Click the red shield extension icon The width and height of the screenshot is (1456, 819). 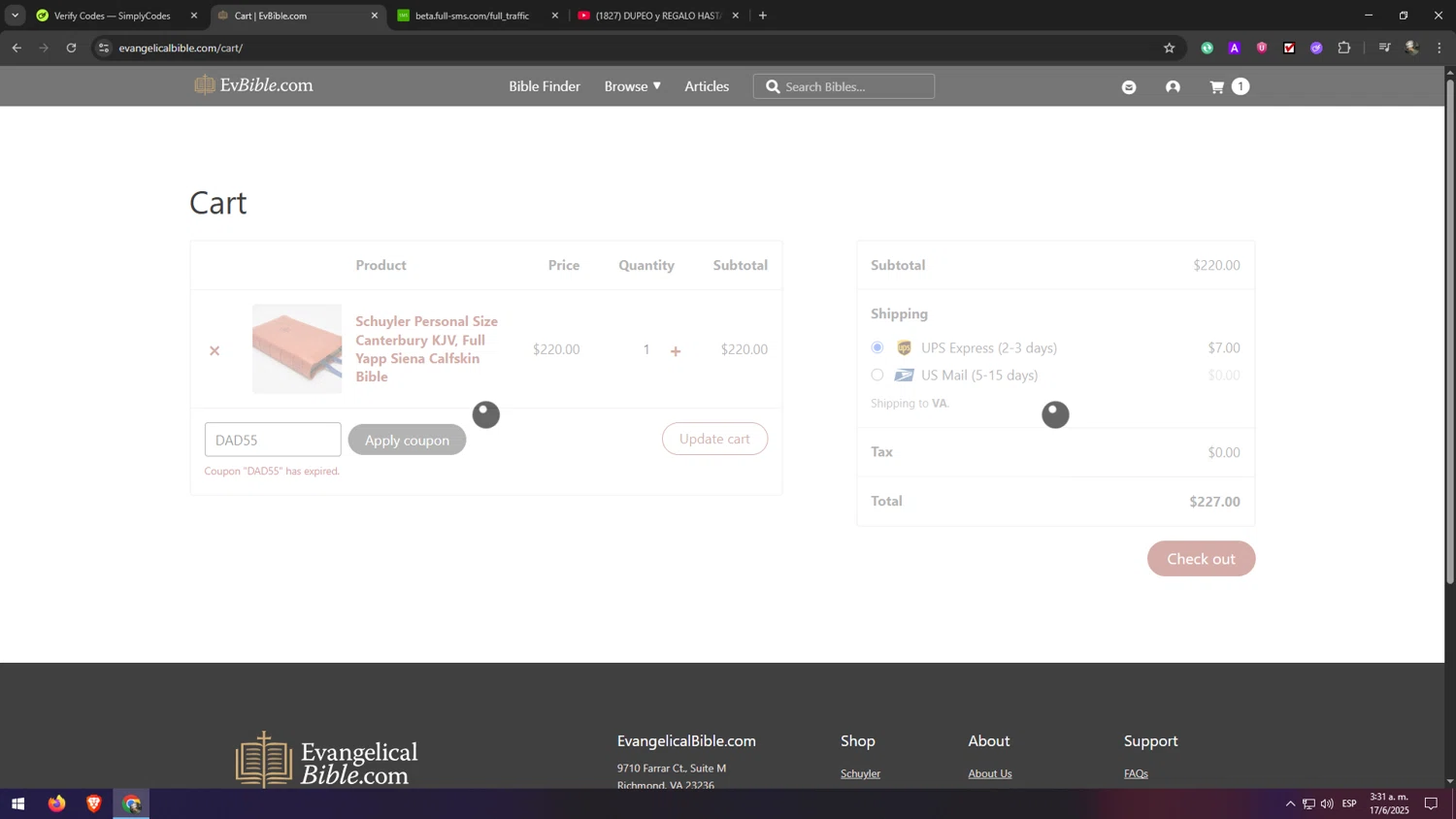[x=1262, y=48]
